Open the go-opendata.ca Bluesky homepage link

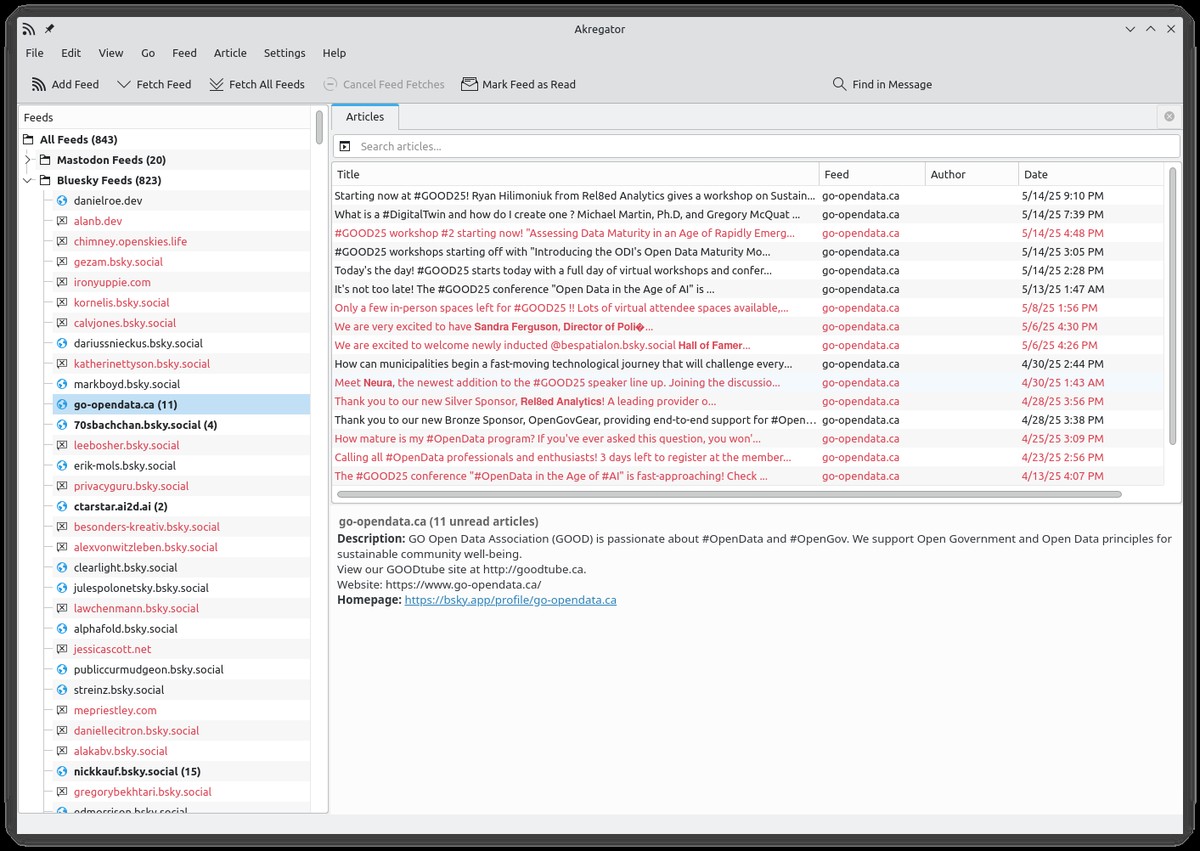point(509,600)
